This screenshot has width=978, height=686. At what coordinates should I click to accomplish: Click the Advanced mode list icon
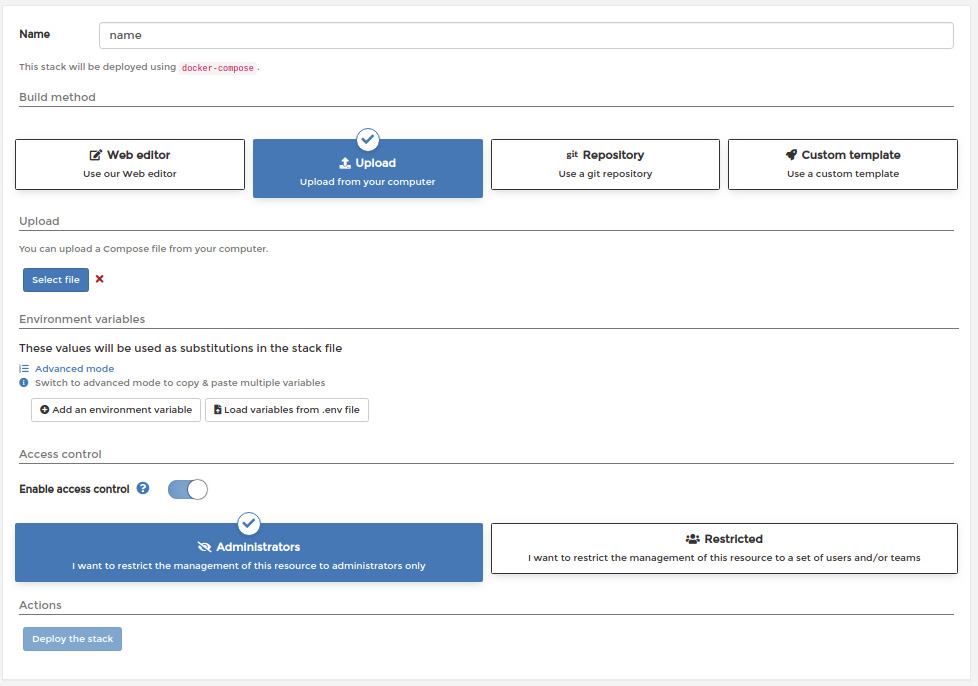24,369
